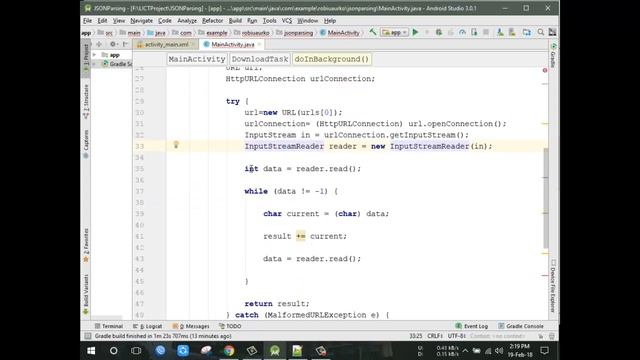Click the lock read-only icon in status bar
Image resolution: width=640 pixels, height=360 pixels.
pos(541,336)
